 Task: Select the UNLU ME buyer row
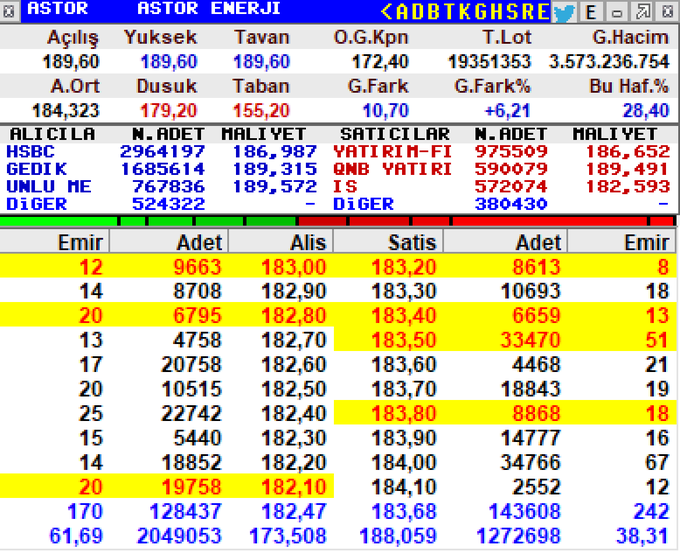pos(161,187)
